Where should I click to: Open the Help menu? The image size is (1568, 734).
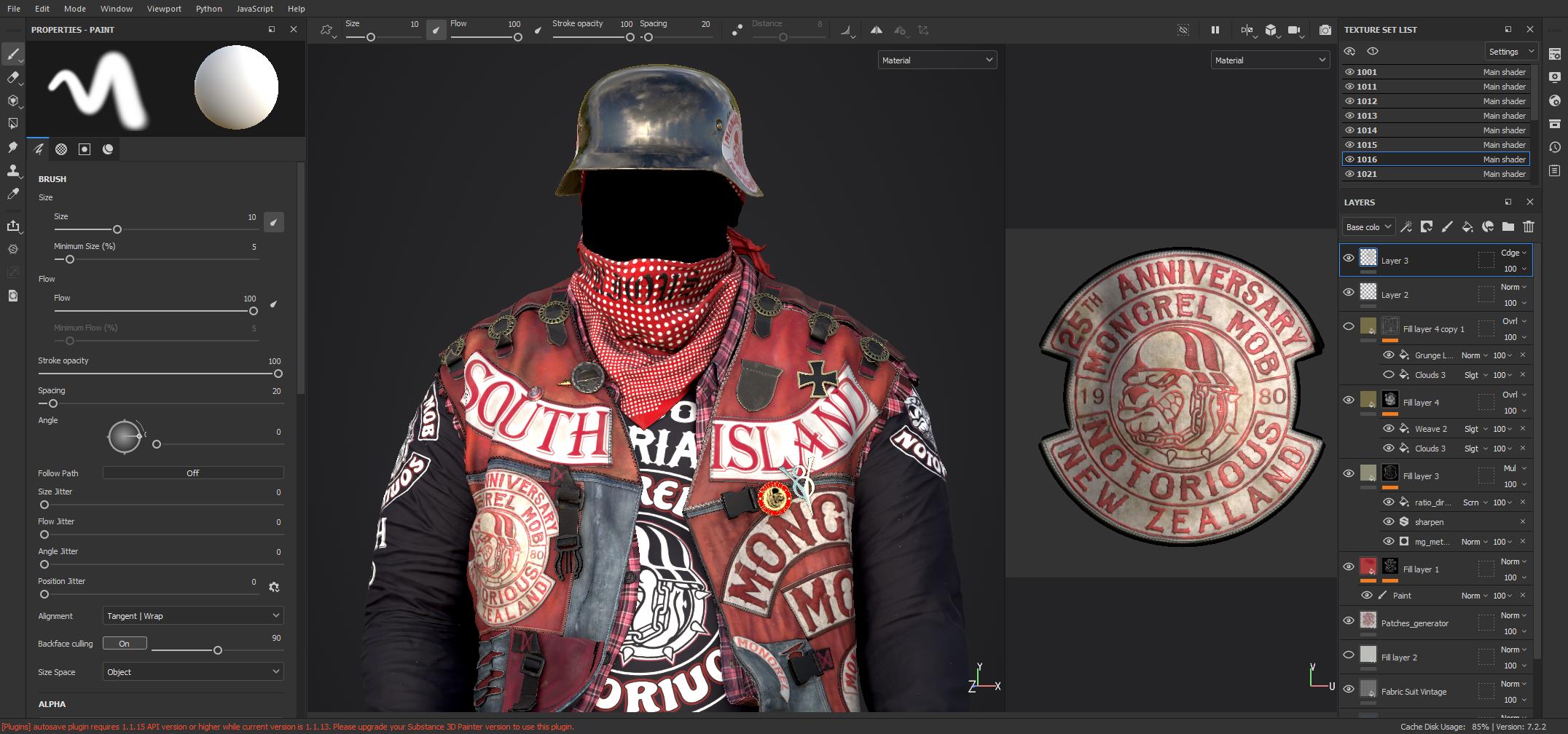297,9
